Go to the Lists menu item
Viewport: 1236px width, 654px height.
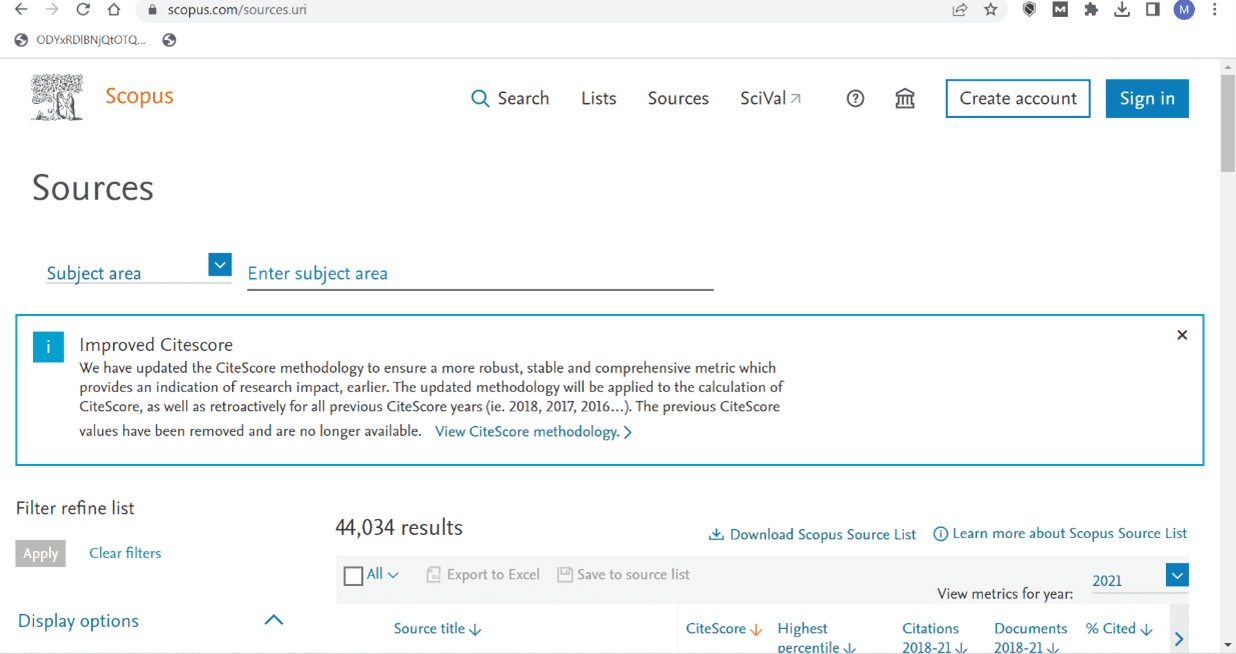point(598,98)
